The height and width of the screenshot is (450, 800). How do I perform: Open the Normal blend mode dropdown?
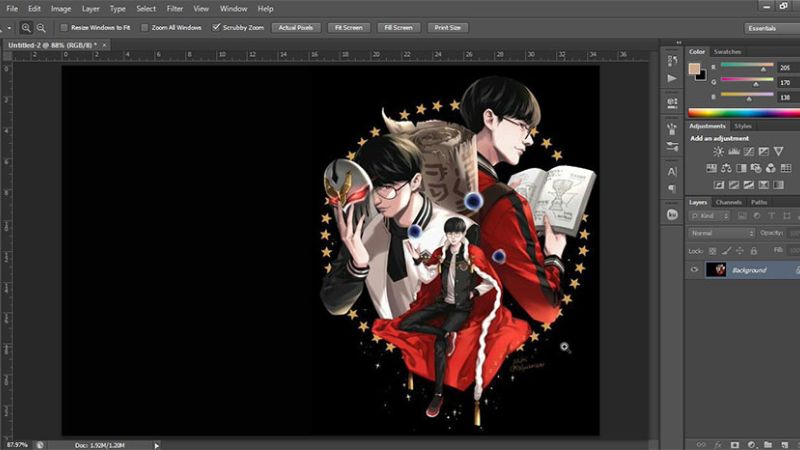coord(721,233)
